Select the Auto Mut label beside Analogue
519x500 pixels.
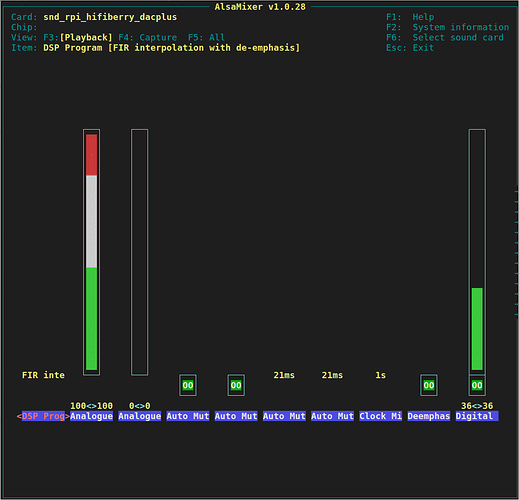click(x=188, y=416)
